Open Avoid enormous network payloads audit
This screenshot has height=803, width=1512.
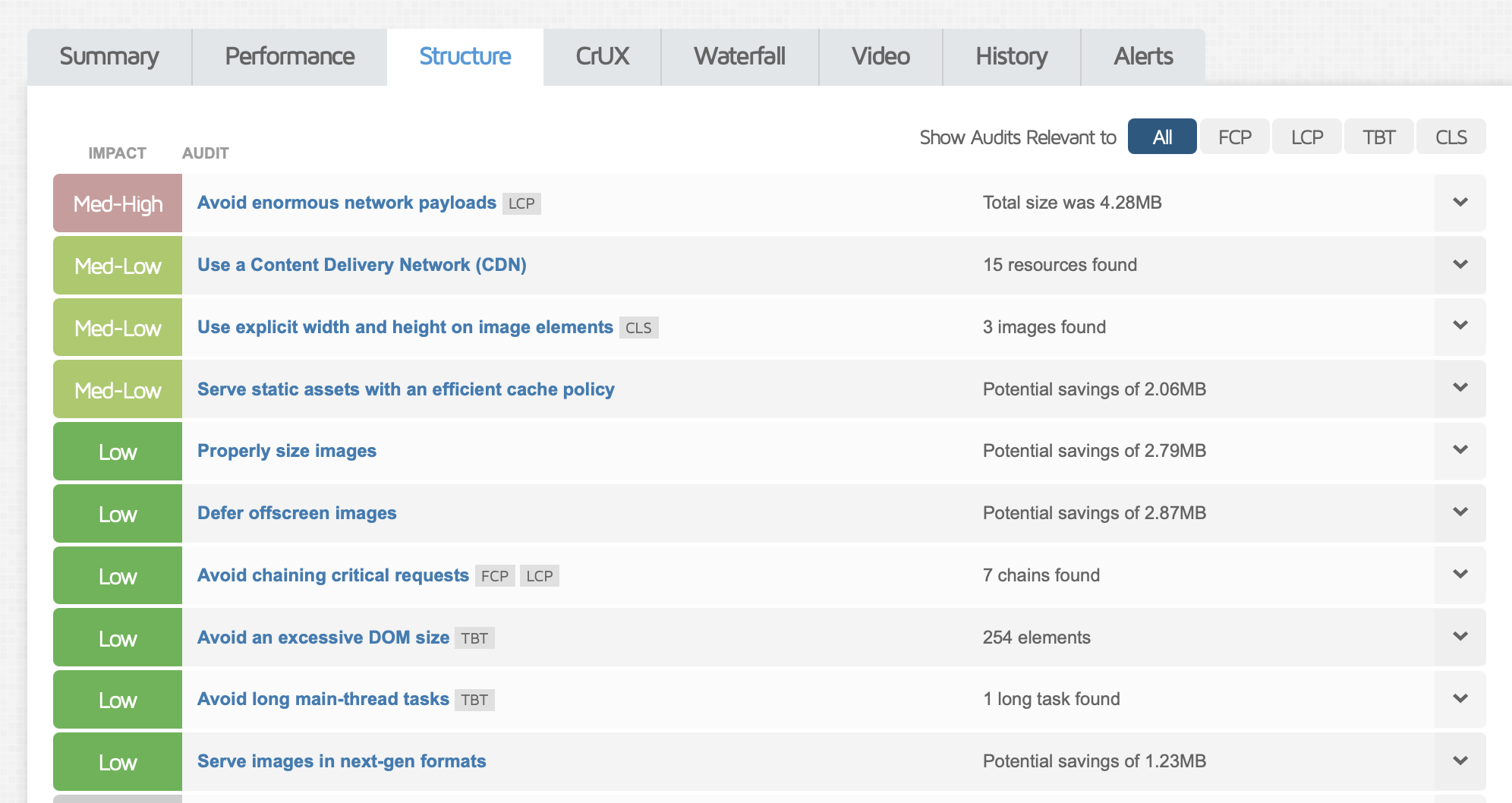[x=347, y=203]
